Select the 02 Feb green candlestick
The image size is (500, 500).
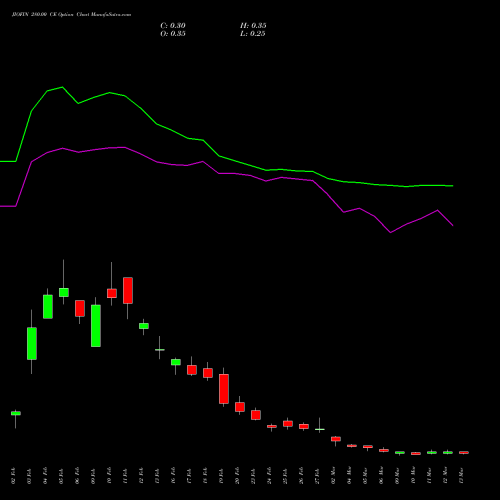[16, 413]
